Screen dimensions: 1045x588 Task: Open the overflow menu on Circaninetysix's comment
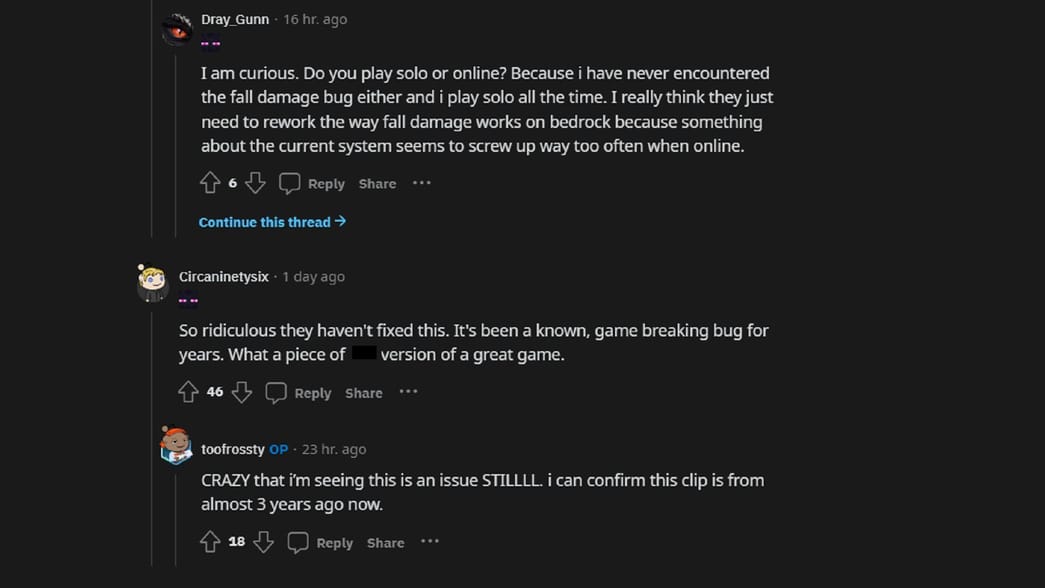point(408,392)
